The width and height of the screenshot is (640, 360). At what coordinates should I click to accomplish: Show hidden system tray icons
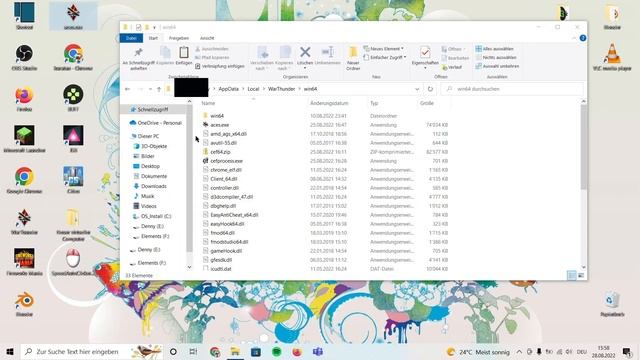coord(519,351)
